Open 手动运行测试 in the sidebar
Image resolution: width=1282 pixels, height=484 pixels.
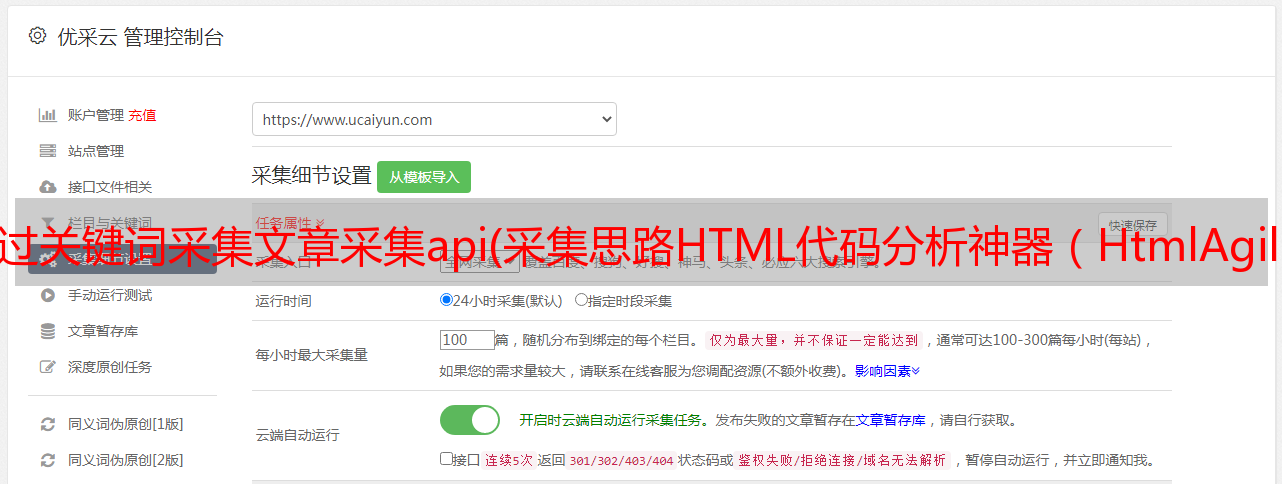tap(110, 295)
